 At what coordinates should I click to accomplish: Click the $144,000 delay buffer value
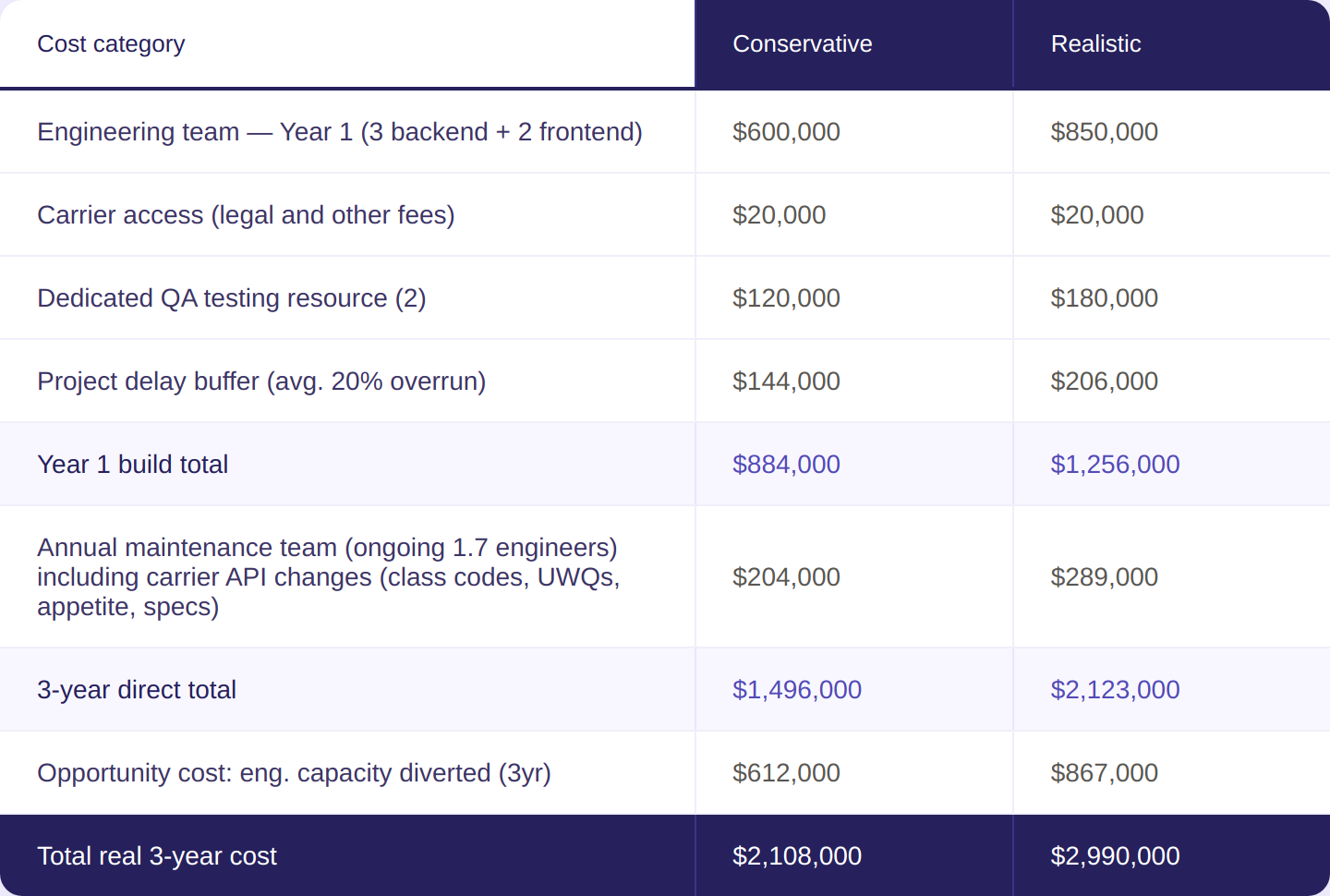(x=786, y=381)
